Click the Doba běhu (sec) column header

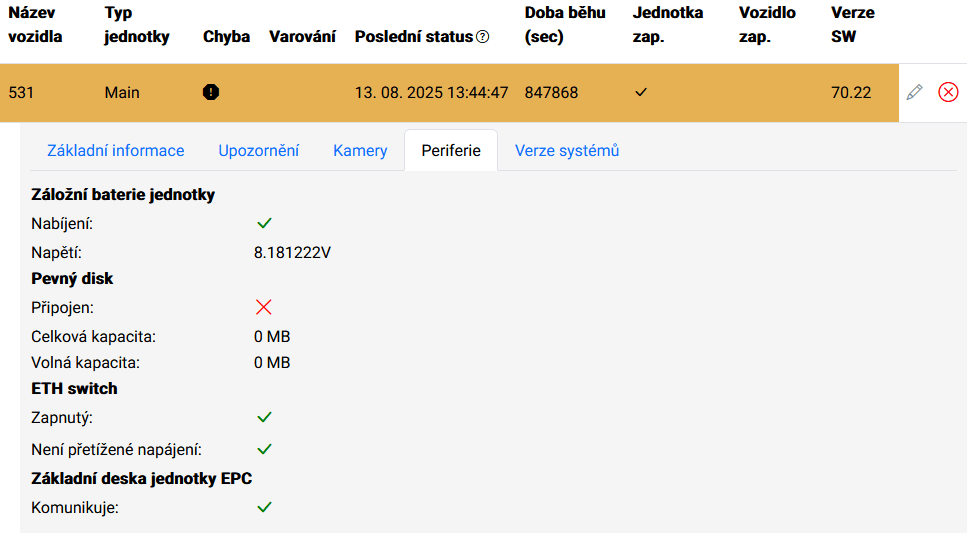coord(565,25)
